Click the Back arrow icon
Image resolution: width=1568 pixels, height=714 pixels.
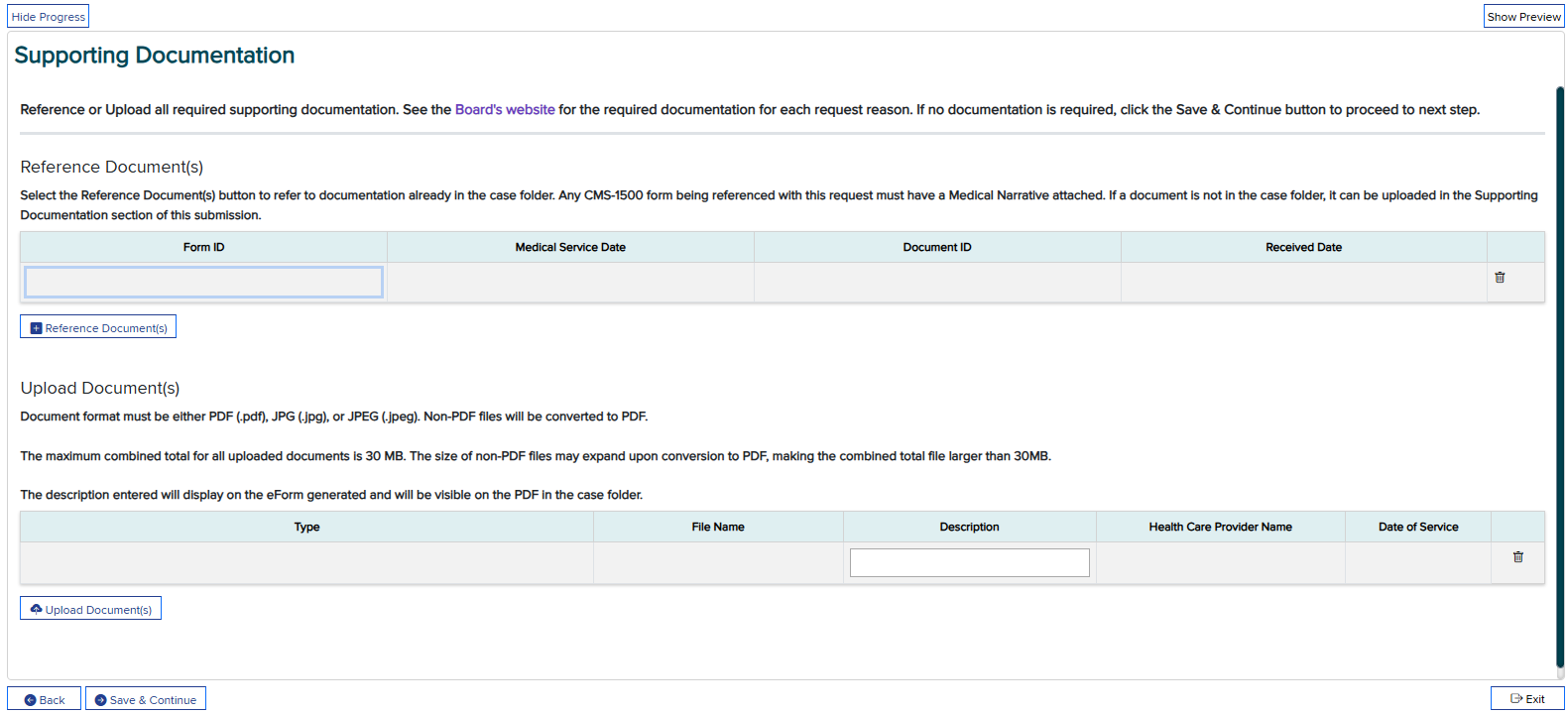[x=31, y=700]
